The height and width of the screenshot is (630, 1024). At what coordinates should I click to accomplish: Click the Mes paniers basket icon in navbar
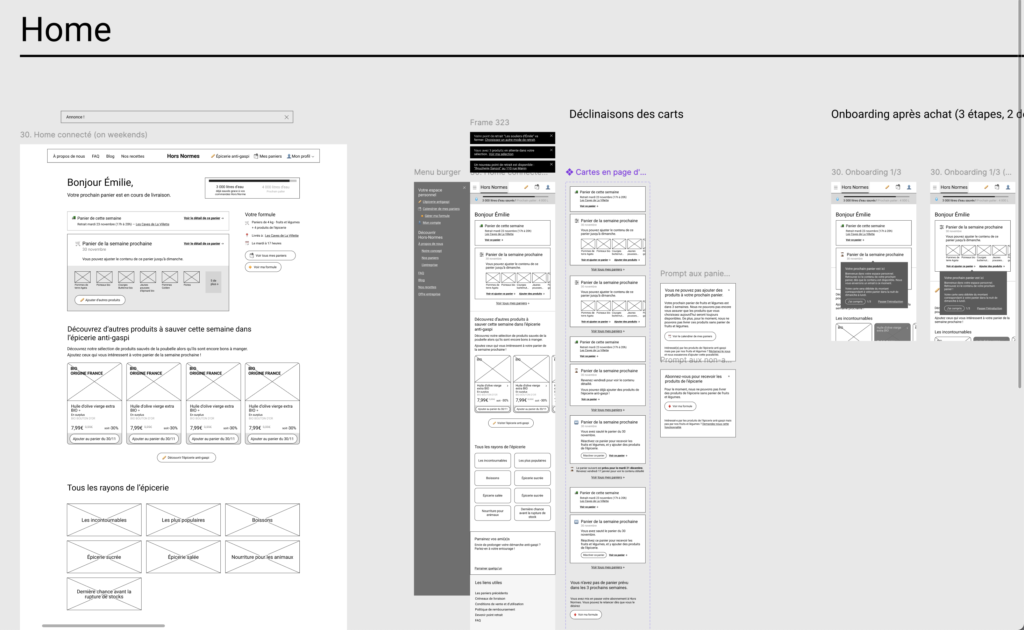pos(258,156)
